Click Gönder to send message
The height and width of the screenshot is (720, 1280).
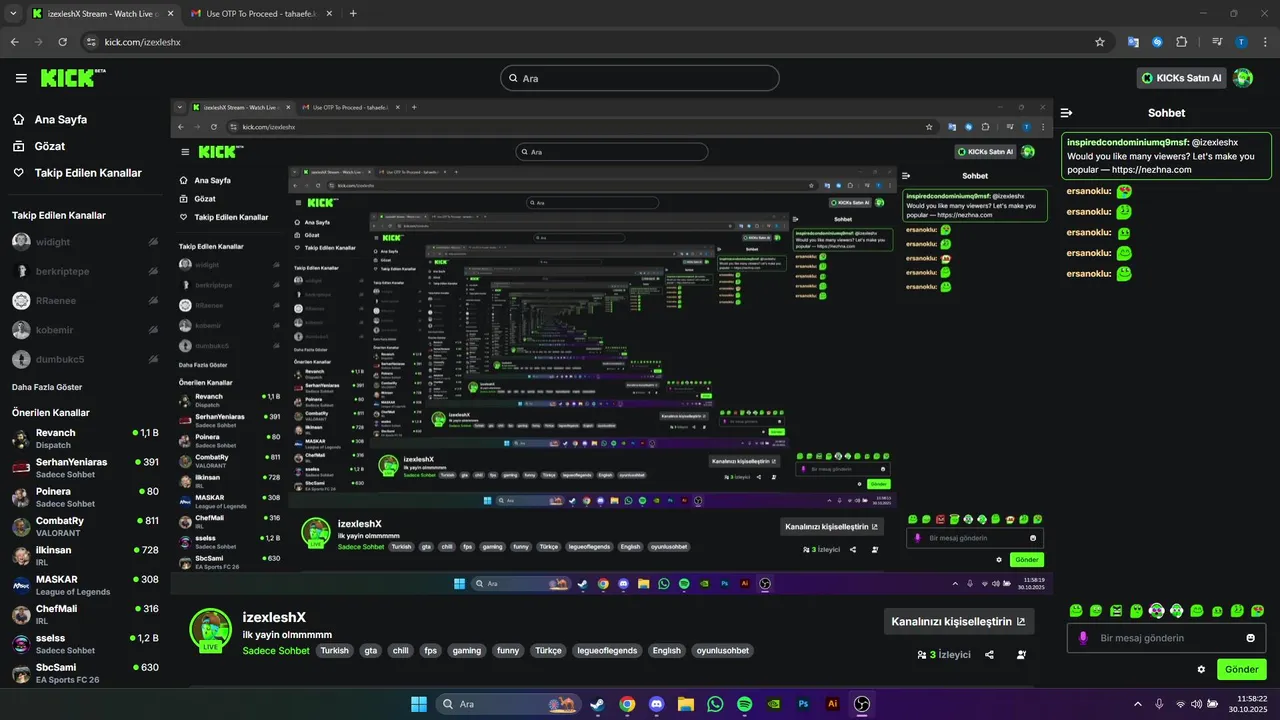tap(1242, 669)
